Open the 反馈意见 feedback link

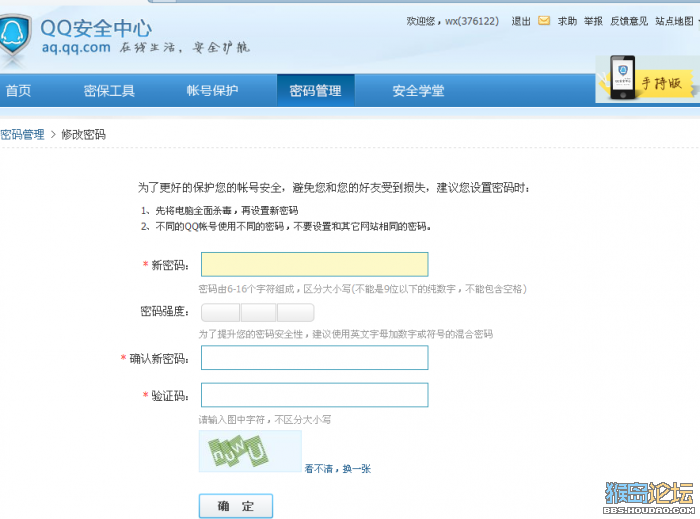pyautogui.click(x=629, y=21)
